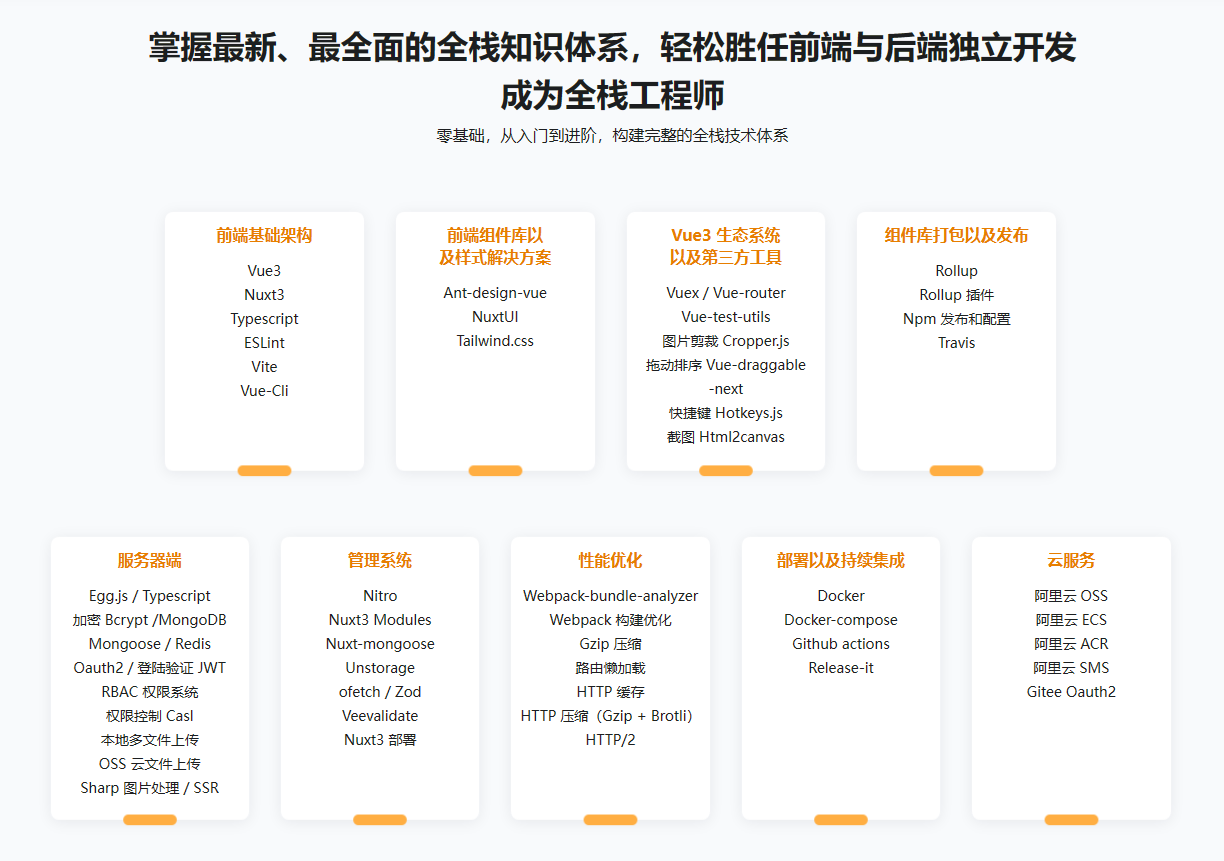
Task: Click 快捷键 Hotkeys.js item
Action: [726, 413]
